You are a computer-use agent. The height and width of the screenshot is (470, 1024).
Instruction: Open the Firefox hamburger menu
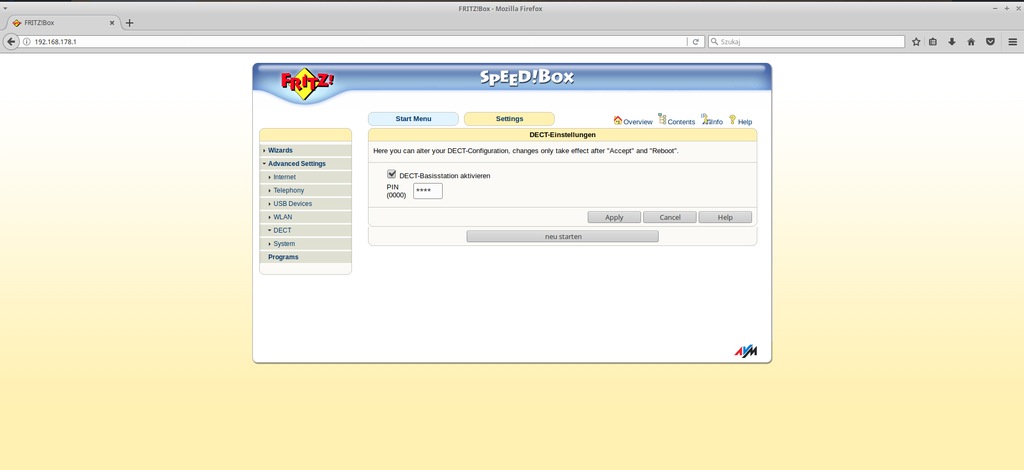click(x=1012, y=42)
